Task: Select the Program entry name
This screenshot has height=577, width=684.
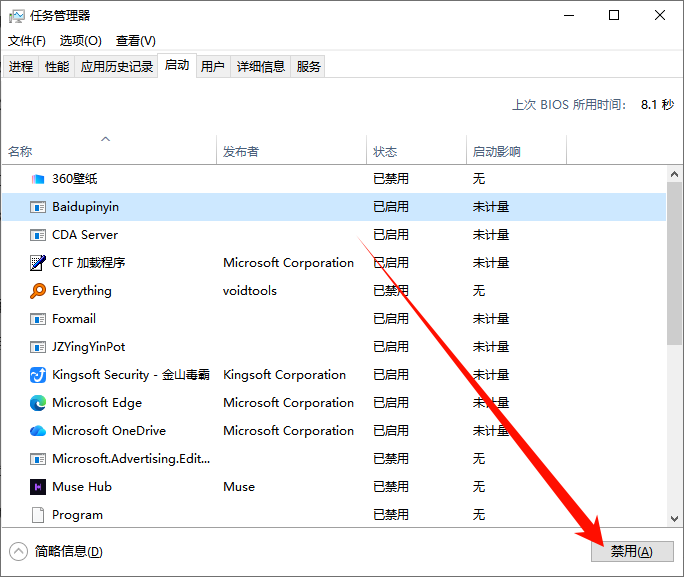Action: 78,515
